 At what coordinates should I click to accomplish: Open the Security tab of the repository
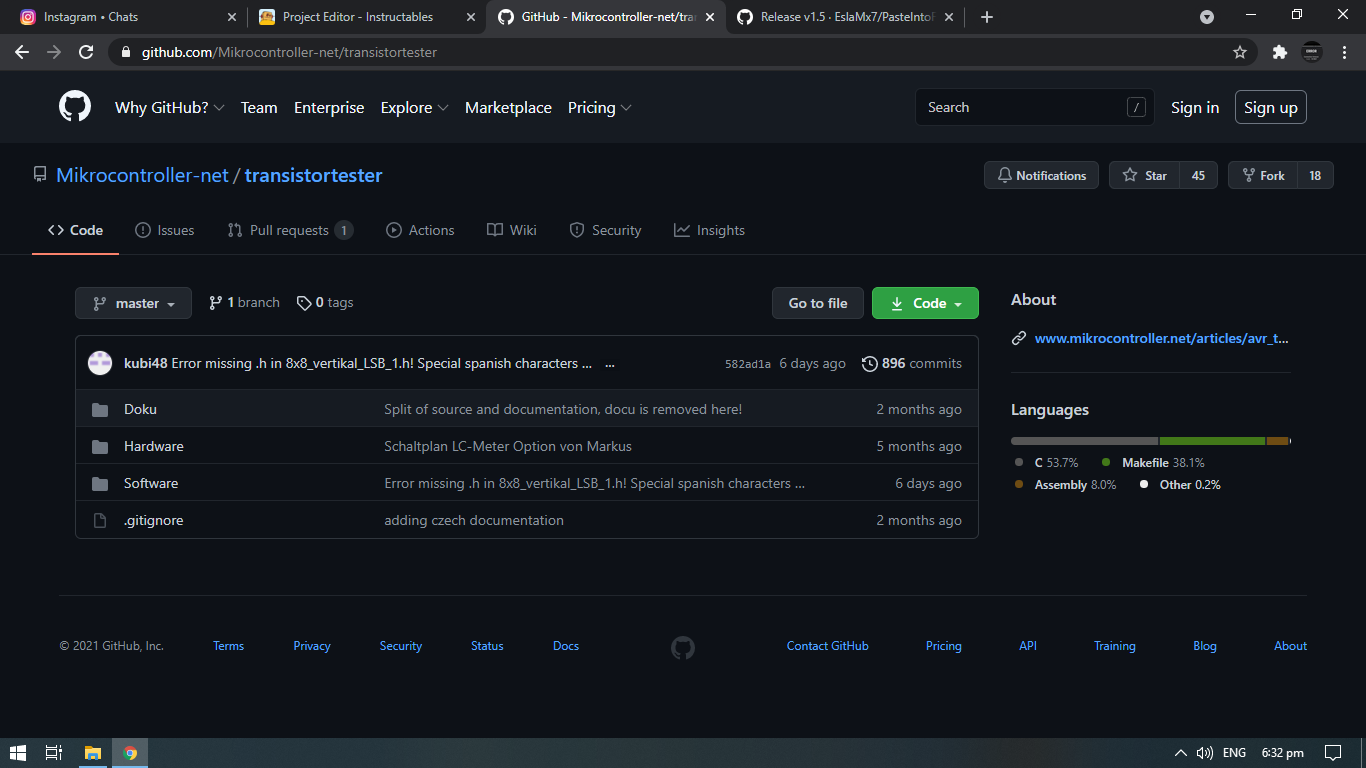click(x=605, y=230)
